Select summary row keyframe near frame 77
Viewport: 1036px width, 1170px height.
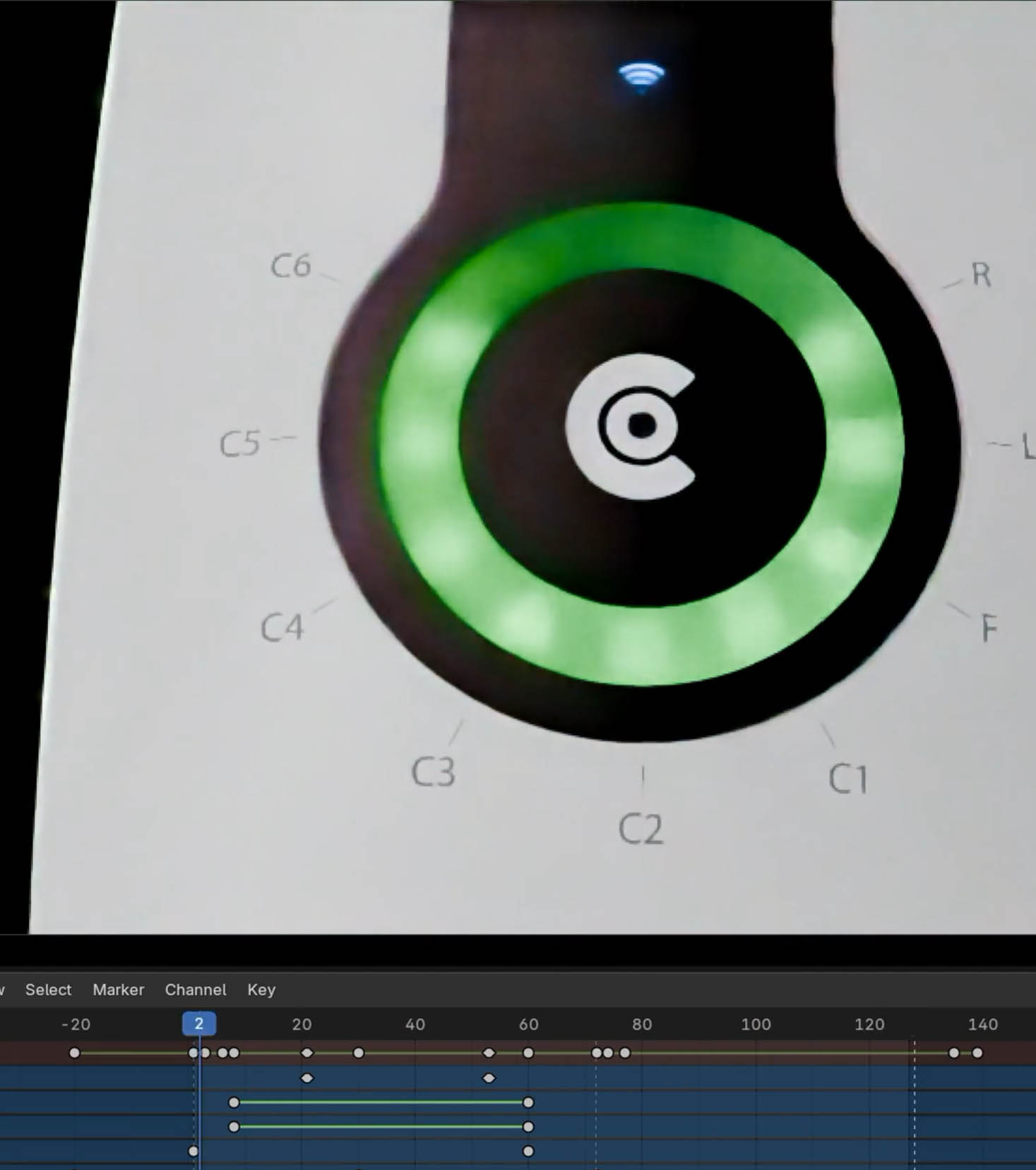point(624,1053)
